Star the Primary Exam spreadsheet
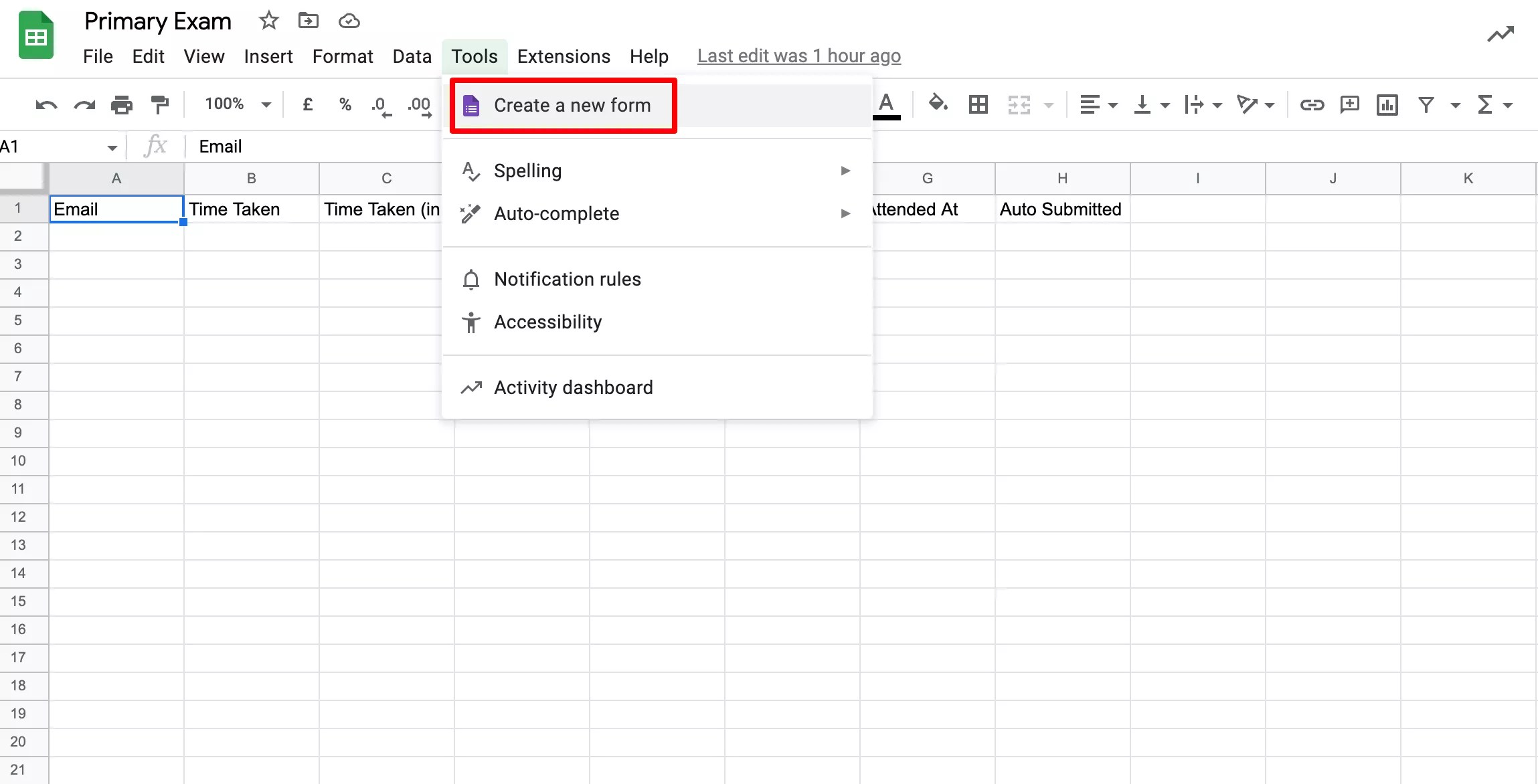 click(268, 20)
